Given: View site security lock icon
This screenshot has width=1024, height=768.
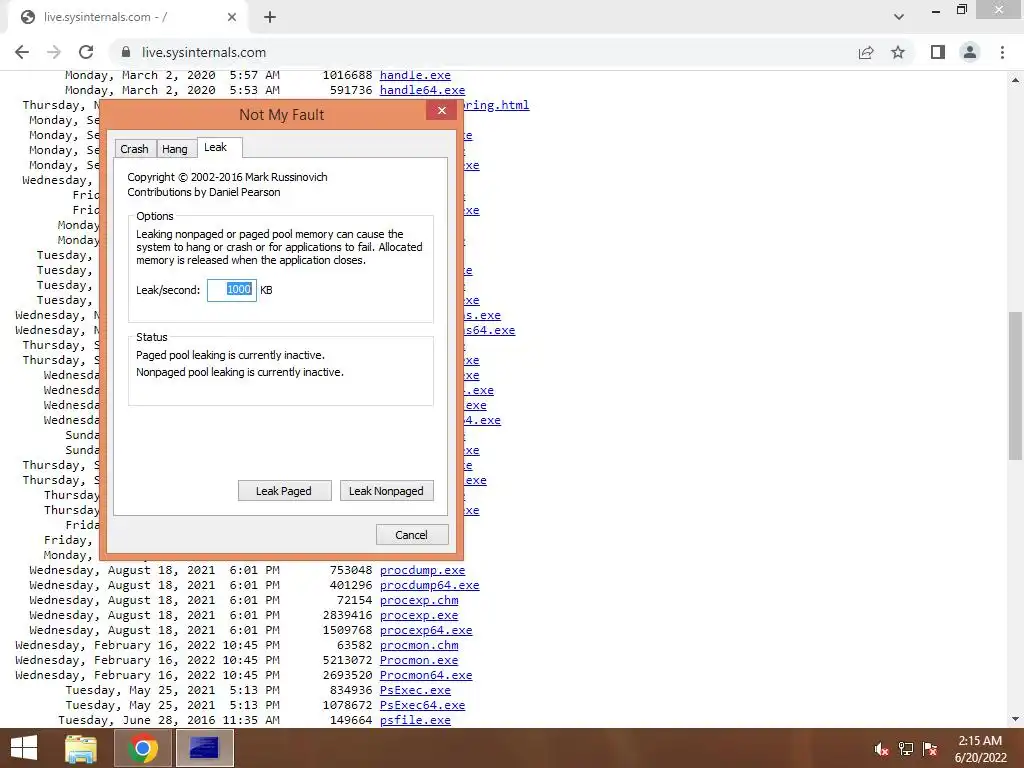Looking at the screenshot, I should tap(125, 52).
